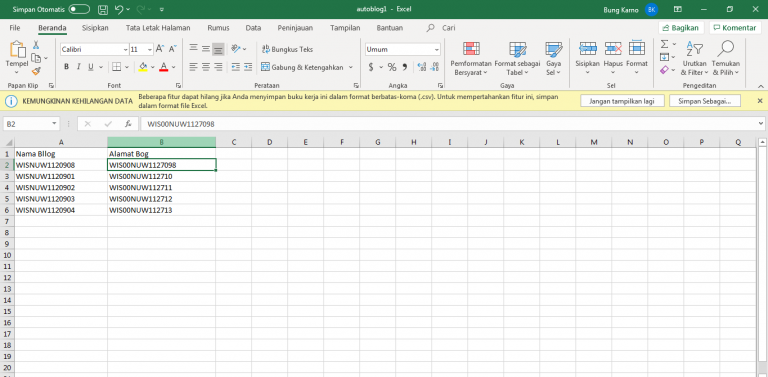Open Format sebagai Tabel menu
Screen dimensions: 768x377
pos(517,58)
